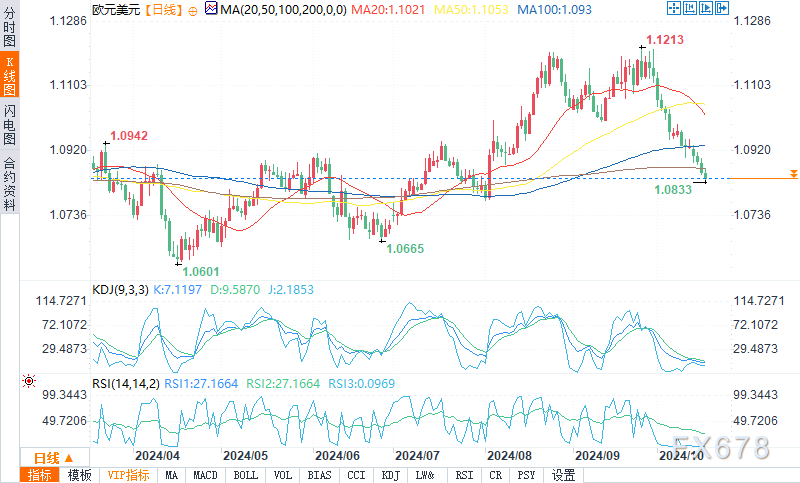Image resolution: width=800 pixels, height=483 pixels.
Task: Toggle the BOLL indicator
Action: [245, 475]
